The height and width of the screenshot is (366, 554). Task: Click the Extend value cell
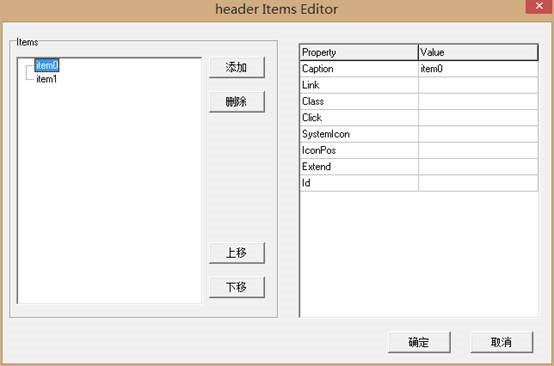(x=478, y=167)
